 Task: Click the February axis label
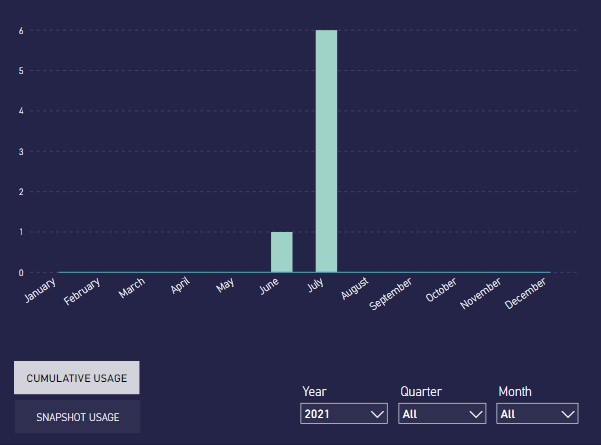82,291
